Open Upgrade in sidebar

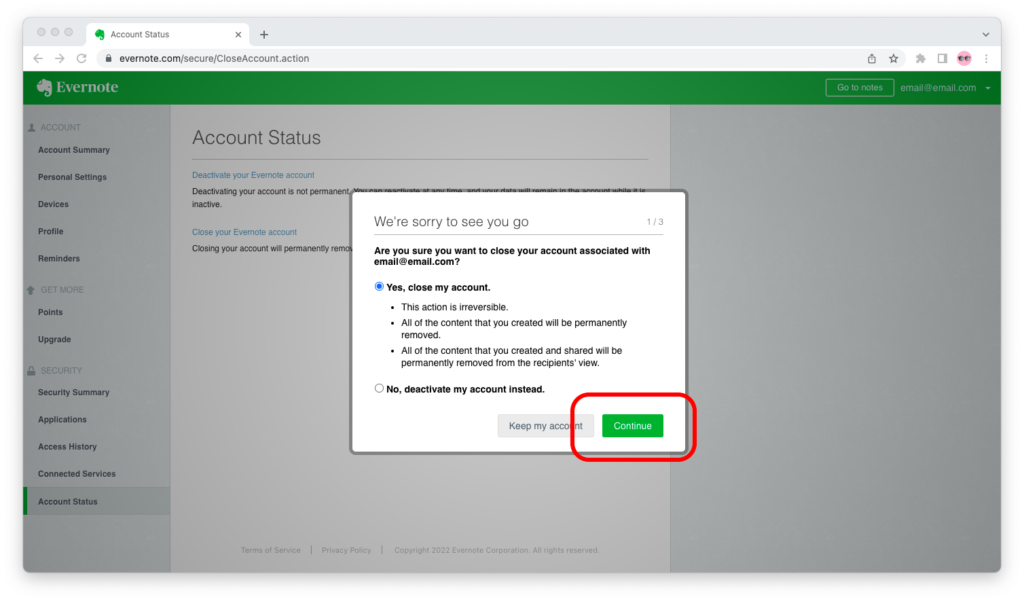click(x=54, y=340)
